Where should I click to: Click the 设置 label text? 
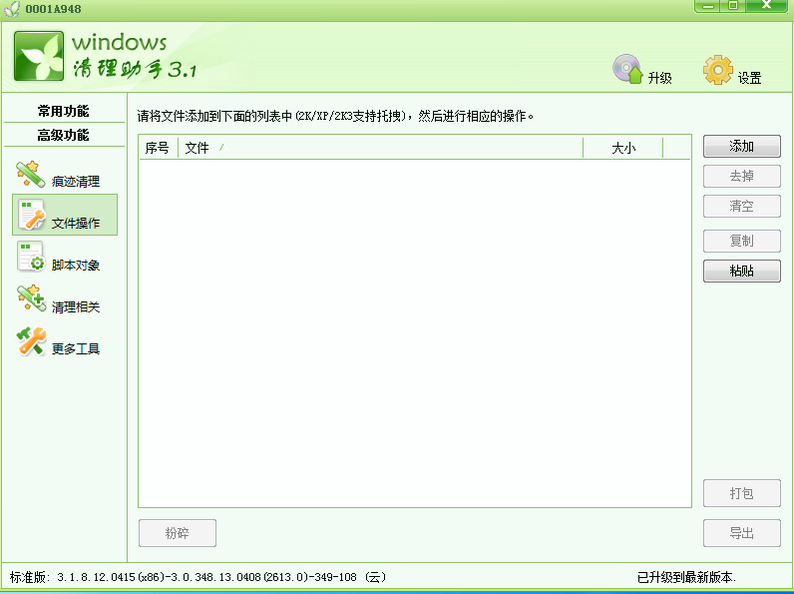pyautogui.click(x=749, y=78)
